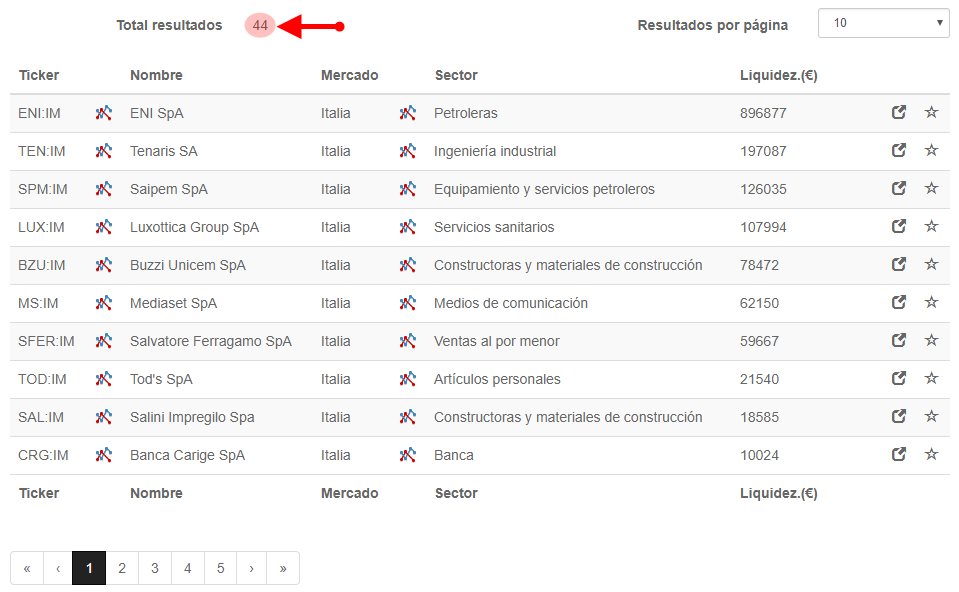This screenshot has width=959, height=592.
Task: Open external link icon for Tod's SpA
Action: pyautogui.click(x=898, y=378)
